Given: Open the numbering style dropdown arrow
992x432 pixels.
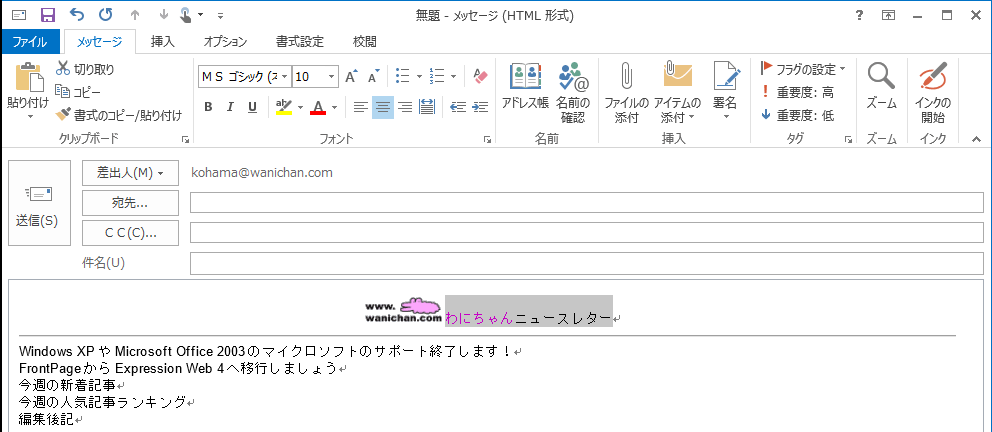Looking at the screenshot, I should (454, 77).
